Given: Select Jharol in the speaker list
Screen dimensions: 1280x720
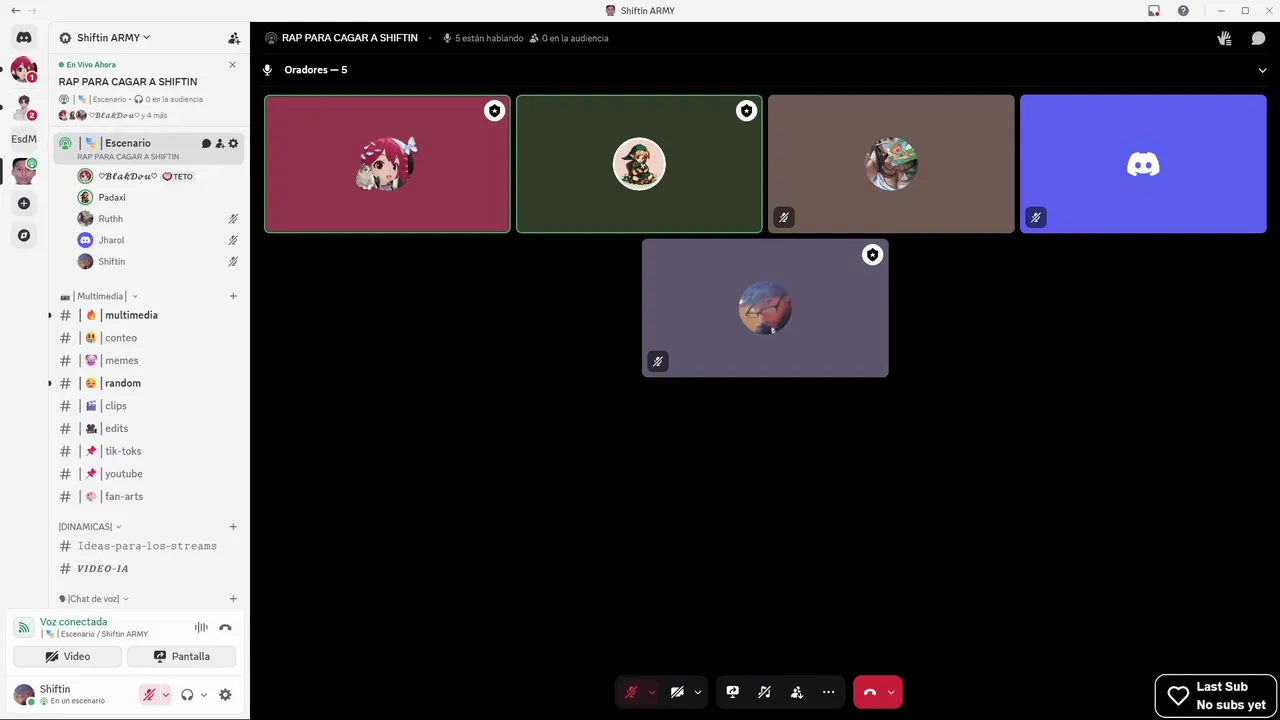Looking at the screenshot, I should [x=158, y=240].
